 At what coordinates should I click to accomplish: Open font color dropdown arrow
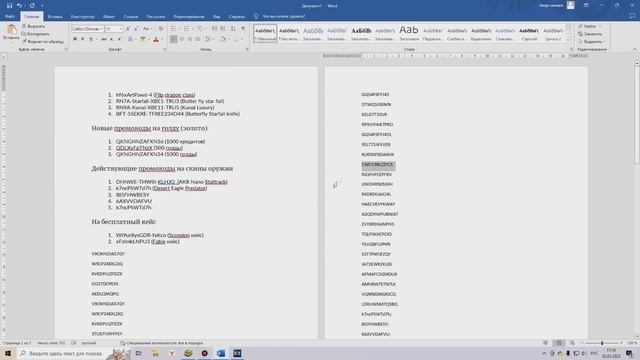coord(161,39)
